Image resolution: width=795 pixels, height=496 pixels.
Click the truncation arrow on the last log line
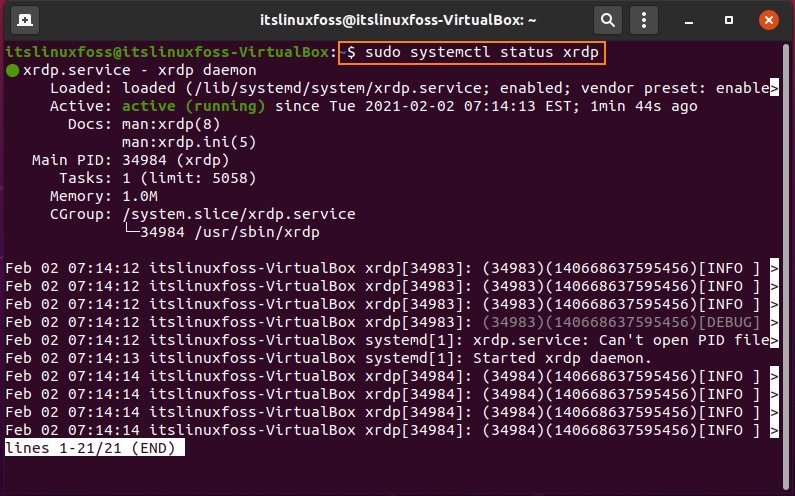coord(774,431)
